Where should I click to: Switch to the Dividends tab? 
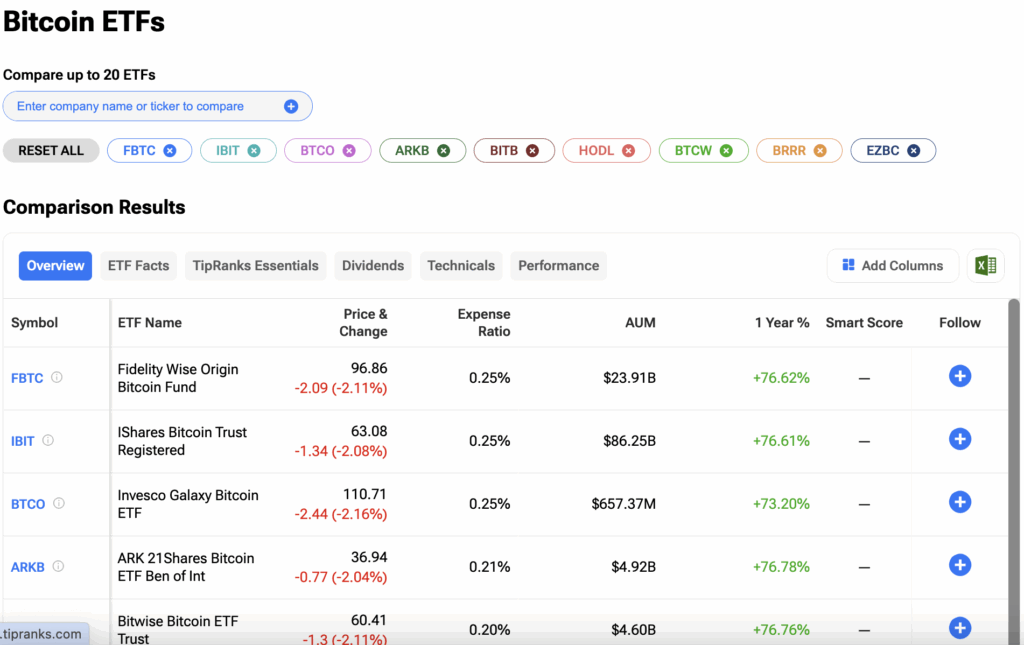(373, 266)
